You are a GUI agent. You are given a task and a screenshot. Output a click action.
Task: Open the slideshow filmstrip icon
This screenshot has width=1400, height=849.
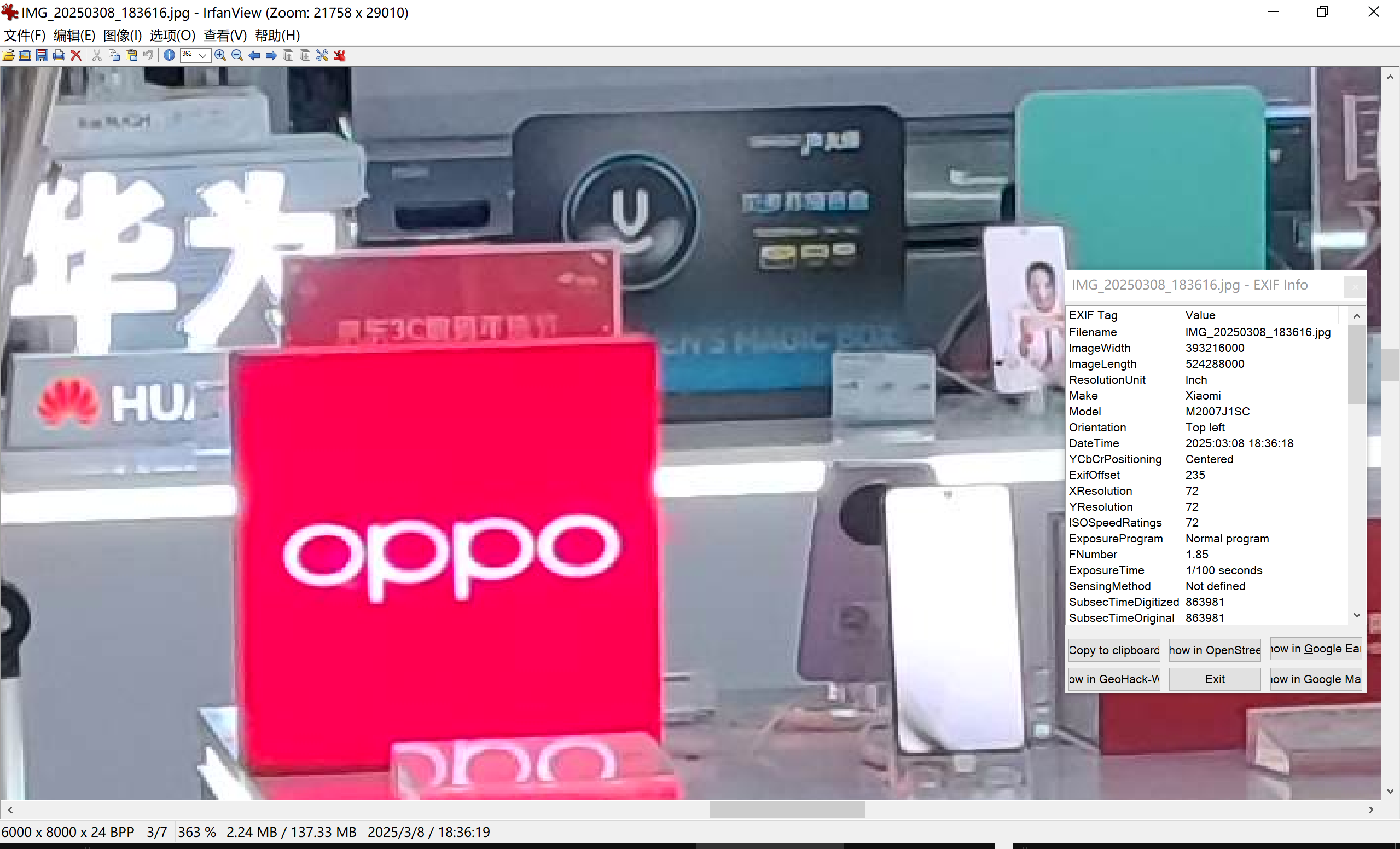click(25, 55)
